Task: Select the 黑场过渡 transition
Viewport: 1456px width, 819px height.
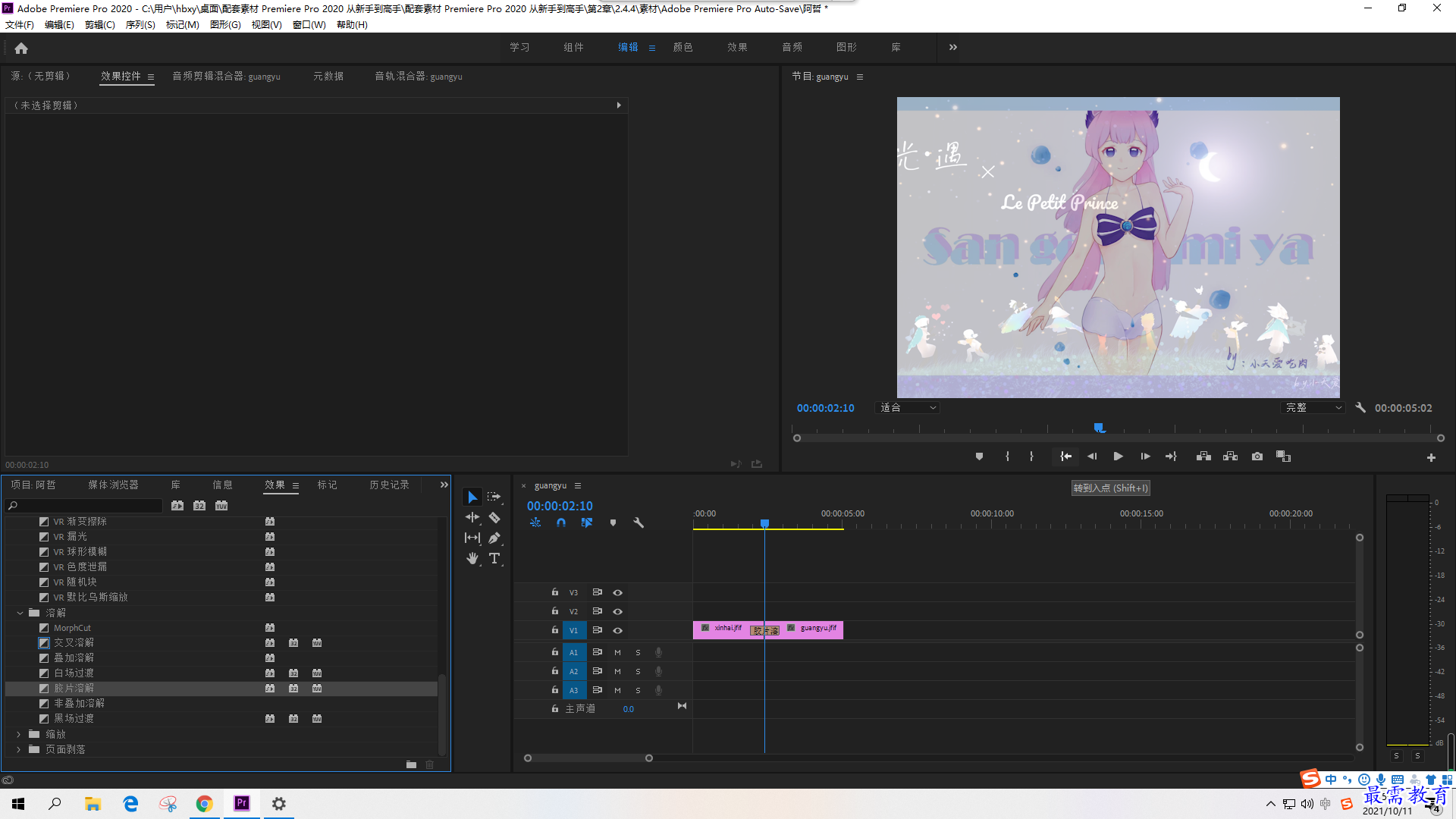Action: [x=74, y=719]
